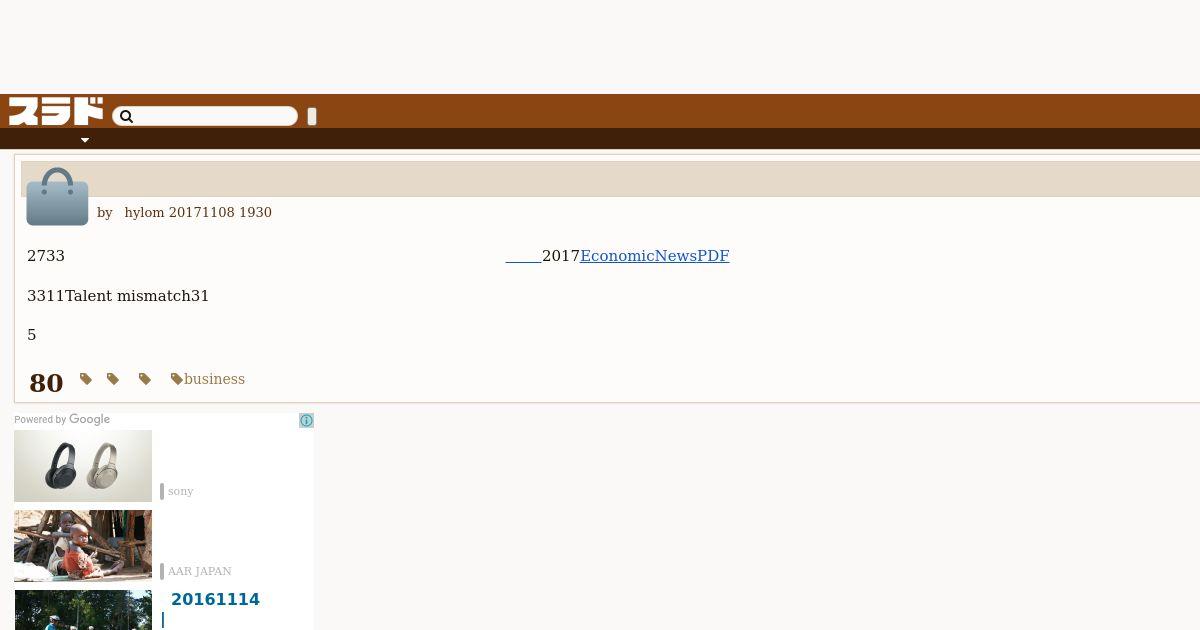Click the shopping bag topic icon
Viewport: 1200px width, 630px height.
[x=57, y=197]
